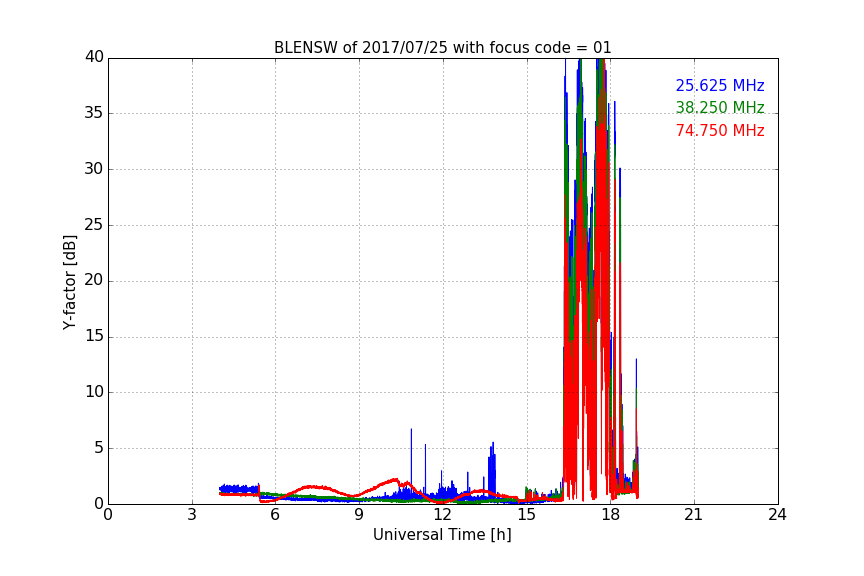The height and width of the screenshot is (576, 864).
Task: Click the y-axis tick label 20
Action: pyautogui.click(x=94, y=280)
